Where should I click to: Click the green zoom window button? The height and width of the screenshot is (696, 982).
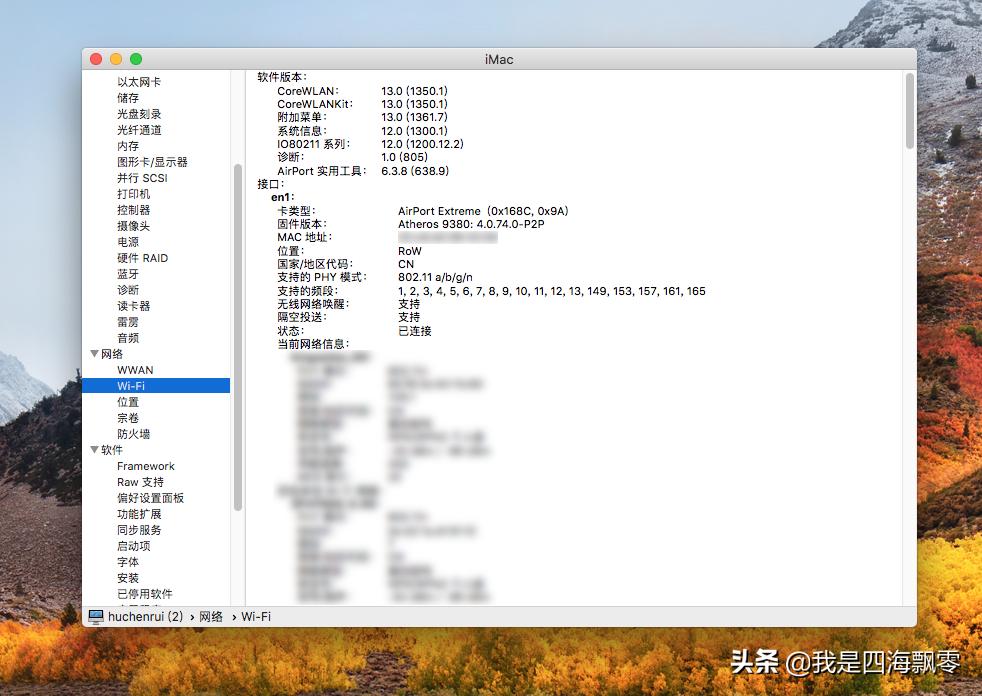(x=136, y=59)
